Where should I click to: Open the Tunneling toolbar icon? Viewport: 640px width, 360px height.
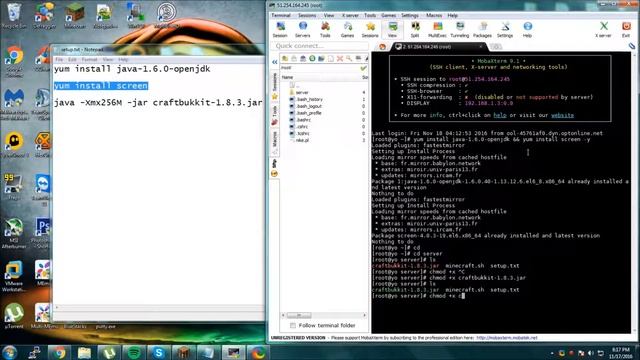460,29
